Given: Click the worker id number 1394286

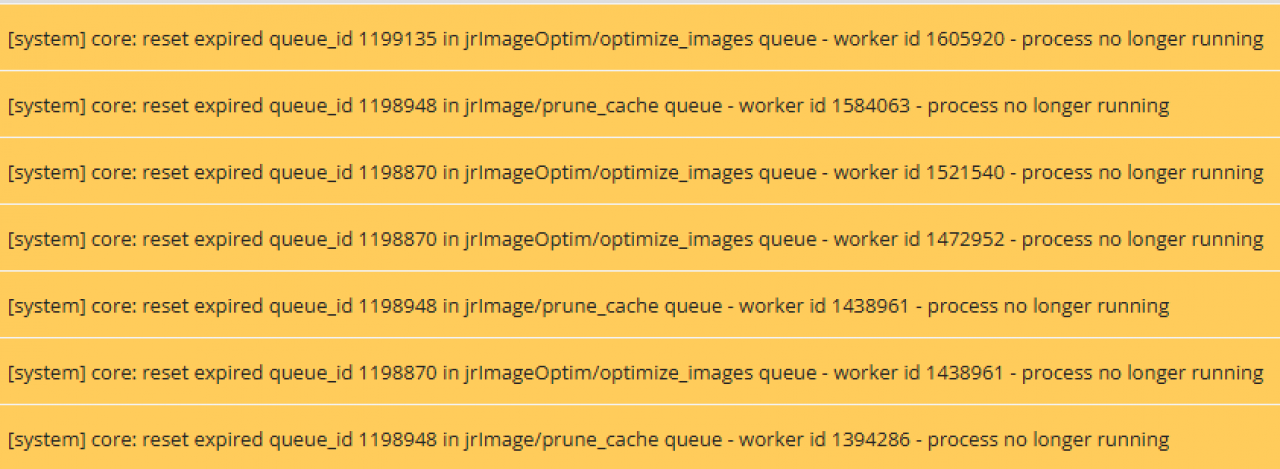Looking at the screenshot, I should point(871,439).
